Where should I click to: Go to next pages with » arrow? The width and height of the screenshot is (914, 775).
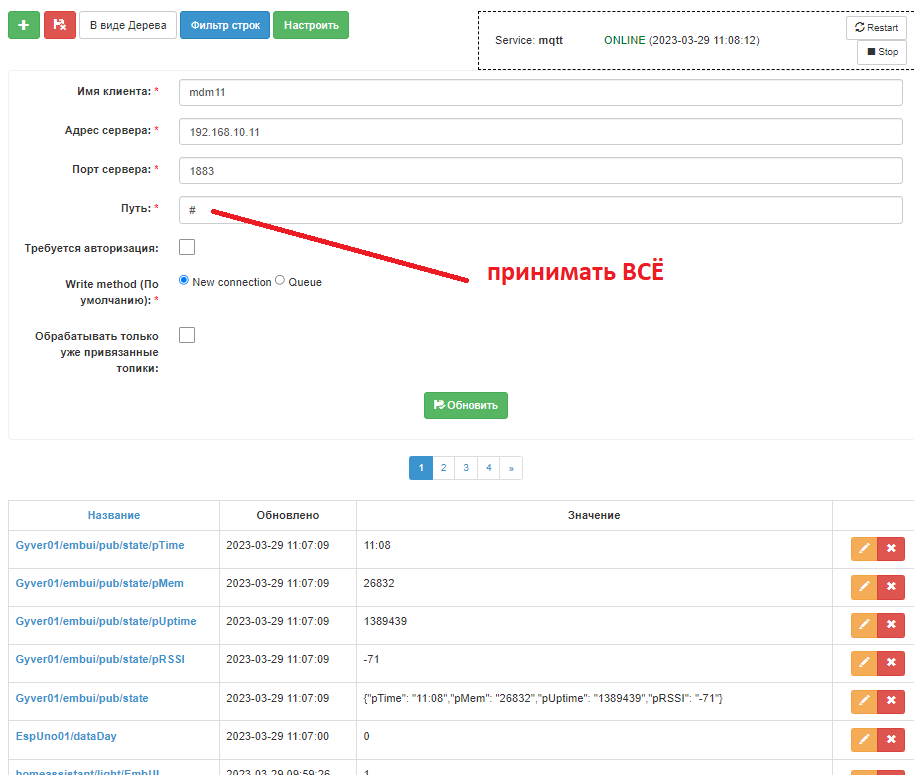coord(511,468)
